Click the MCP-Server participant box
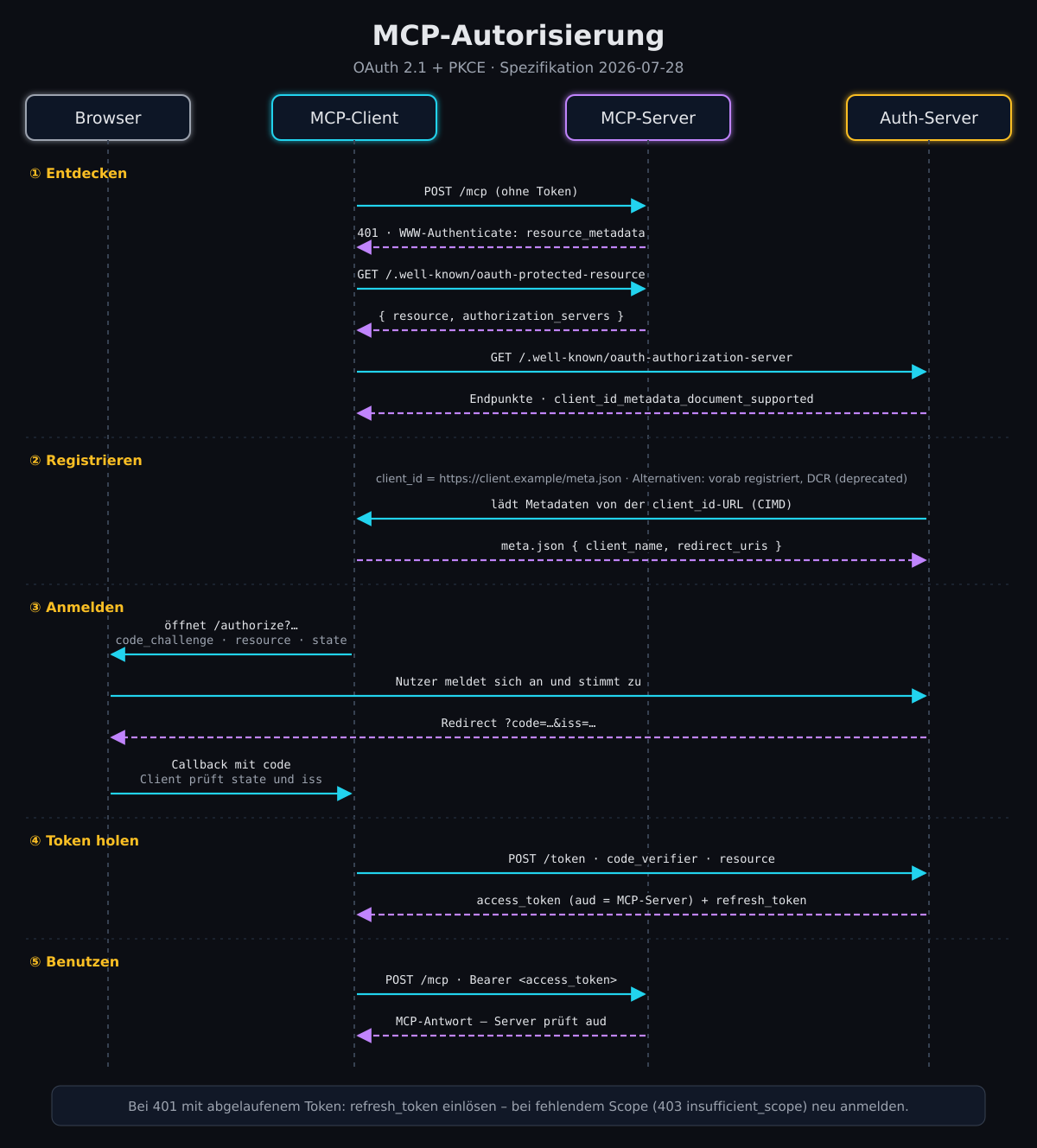The width and height of the screenshot is (1037, 1148). click(x=648, y=118)
